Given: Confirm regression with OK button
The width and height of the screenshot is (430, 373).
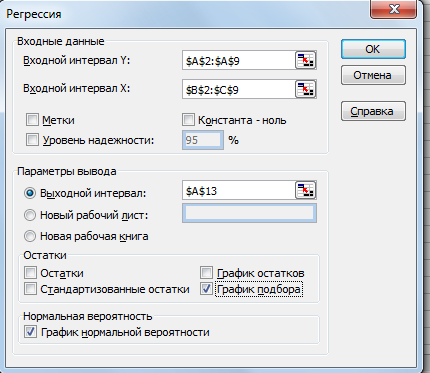Looking at the screenshot, I should (373, 49).
